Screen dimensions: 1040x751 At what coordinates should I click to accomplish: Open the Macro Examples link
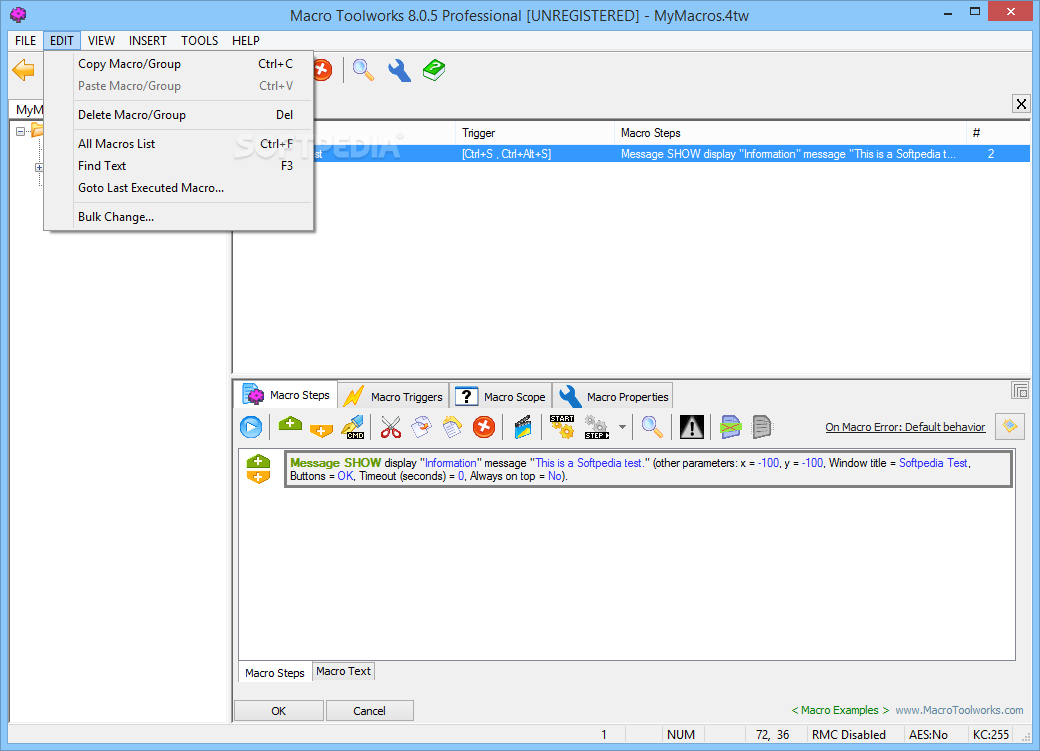point(840,710)
